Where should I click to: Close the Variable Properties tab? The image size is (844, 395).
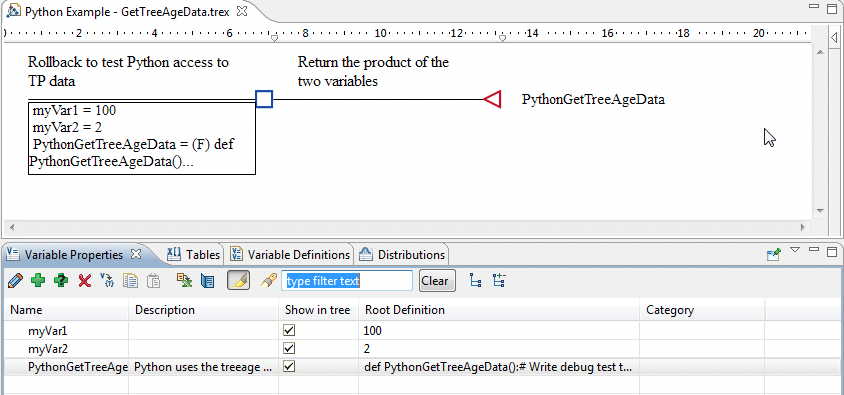coord(136,254)
